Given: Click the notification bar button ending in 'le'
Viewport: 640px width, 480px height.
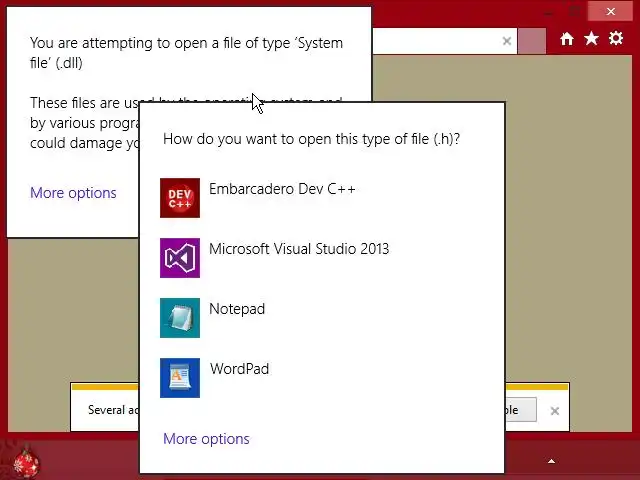Looking at the screenshot, I should coord(521,409).
